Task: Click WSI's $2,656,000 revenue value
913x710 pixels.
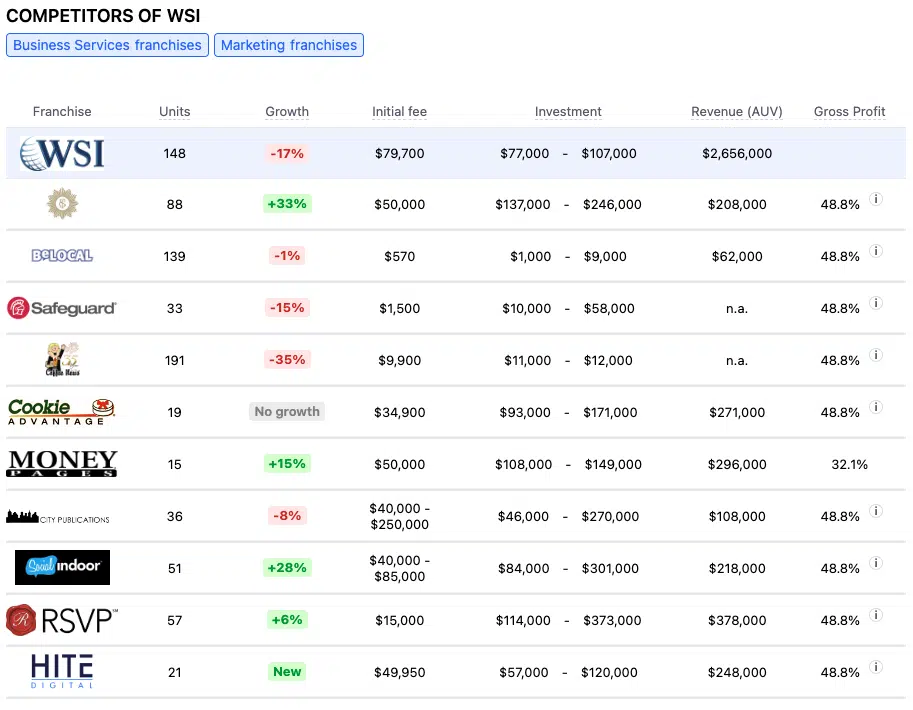Action: point(737,153)
